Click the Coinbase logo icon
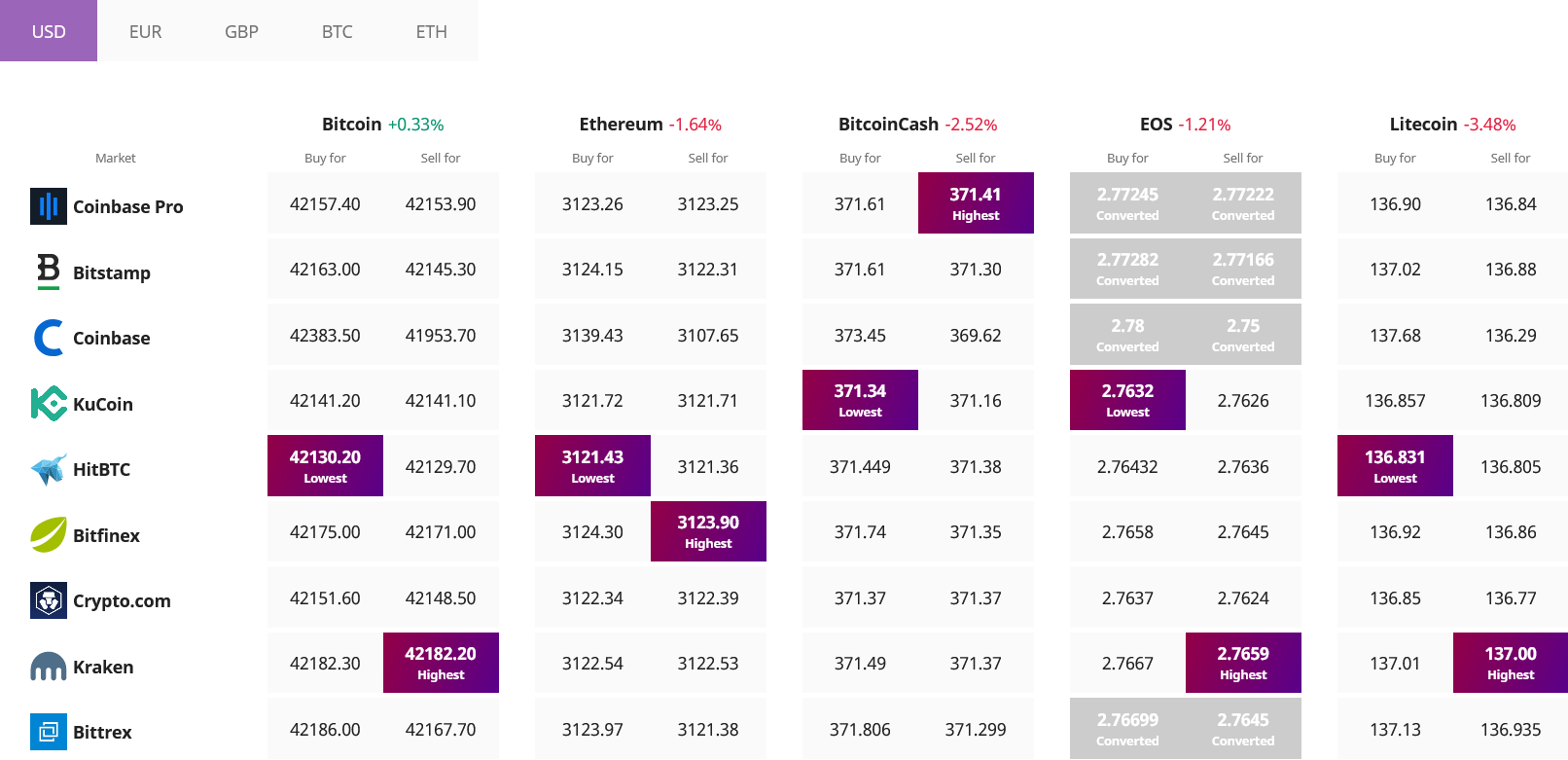This screenshot has width=1568, height=760. [x=49, y=338]
